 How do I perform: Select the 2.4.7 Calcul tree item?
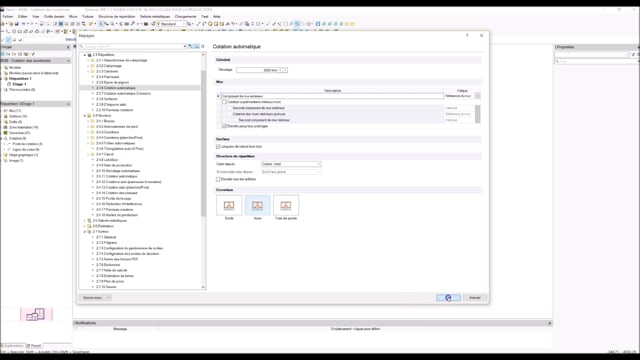pyautogui.click(x=105, y=155)
